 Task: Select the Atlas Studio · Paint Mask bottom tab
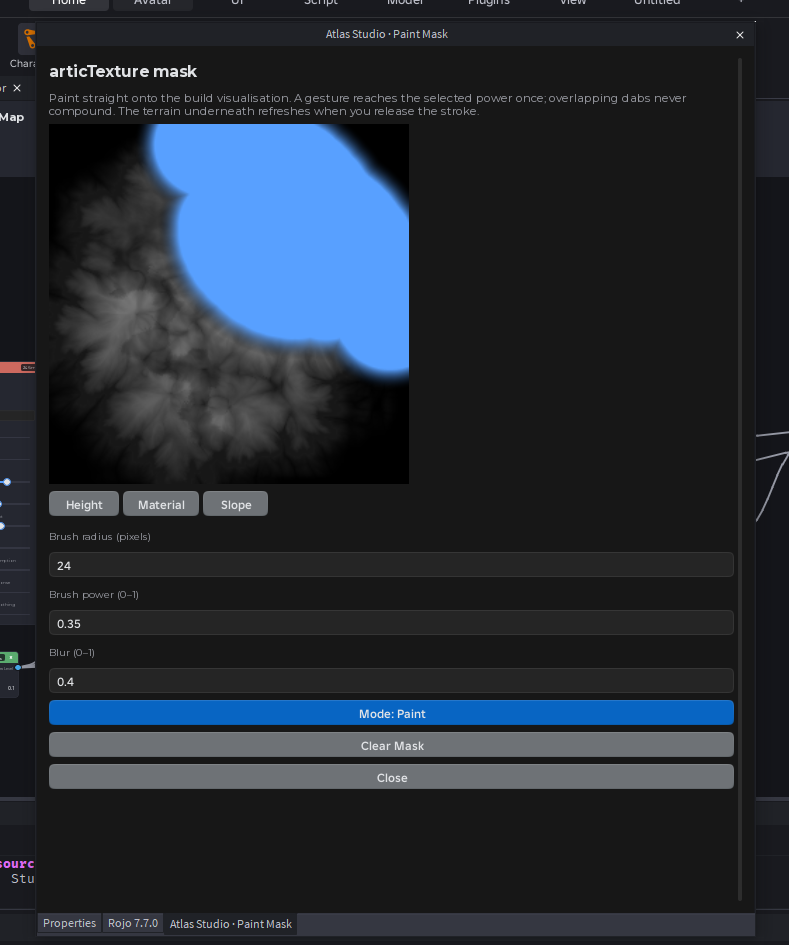(x=230, y=923)
